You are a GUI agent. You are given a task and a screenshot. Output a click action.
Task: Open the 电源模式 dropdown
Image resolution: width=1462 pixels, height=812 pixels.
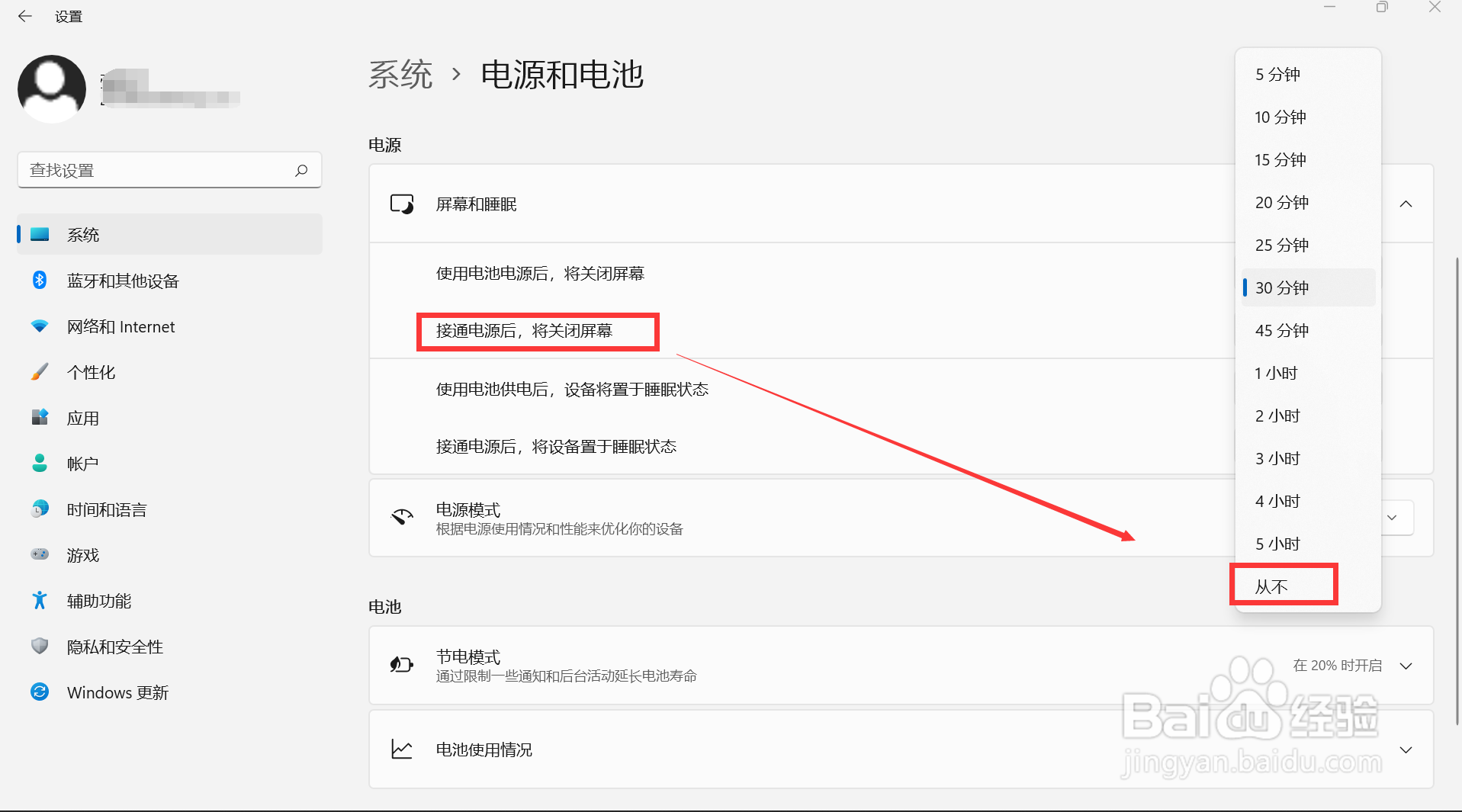[x=1393, y=518]
